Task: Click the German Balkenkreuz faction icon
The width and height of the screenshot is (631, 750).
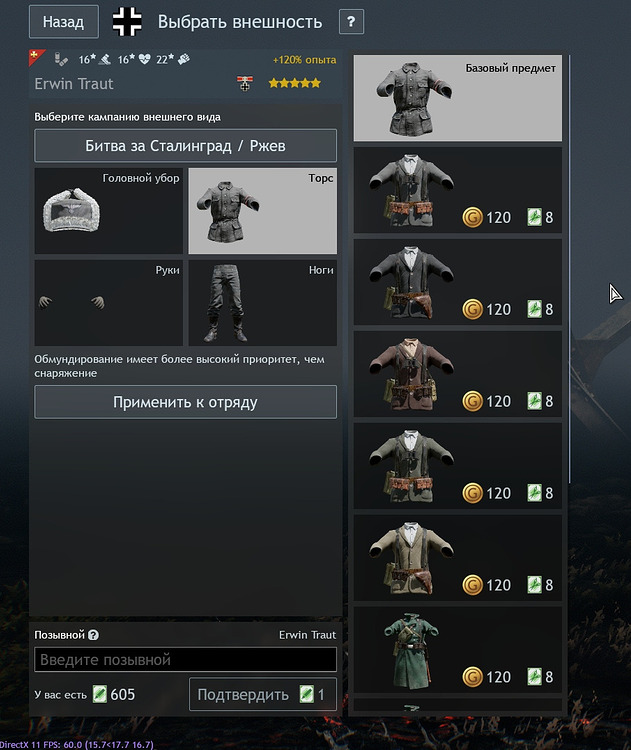Action: coord(127,22)
